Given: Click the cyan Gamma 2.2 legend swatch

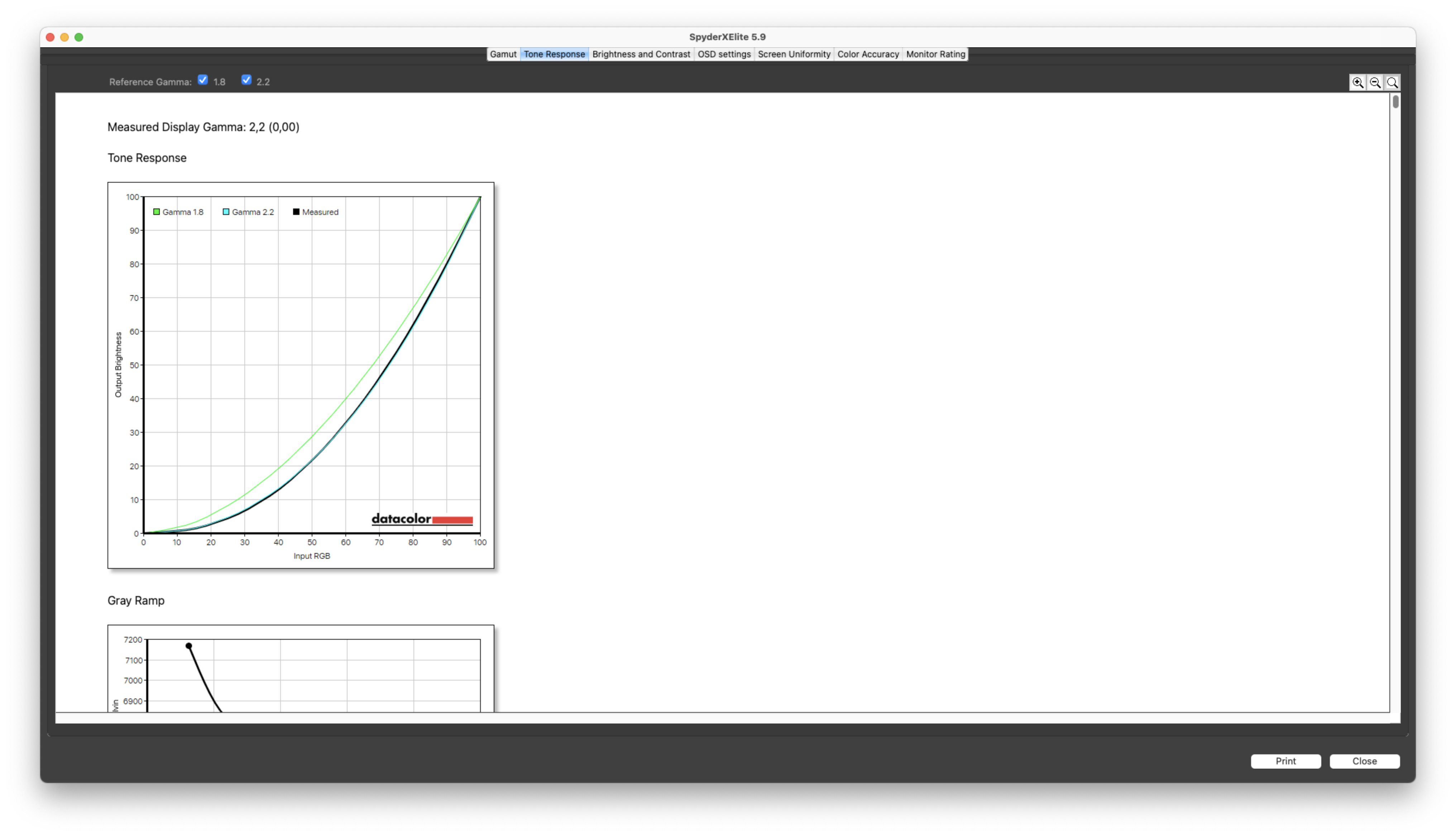Looking at the screenshot, I should tap(226, 212).
